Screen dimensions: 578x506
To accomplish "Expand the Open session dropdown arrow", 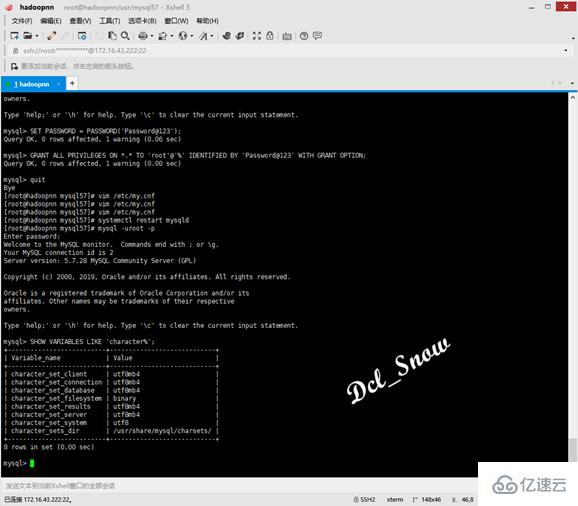I will [36, 36].
